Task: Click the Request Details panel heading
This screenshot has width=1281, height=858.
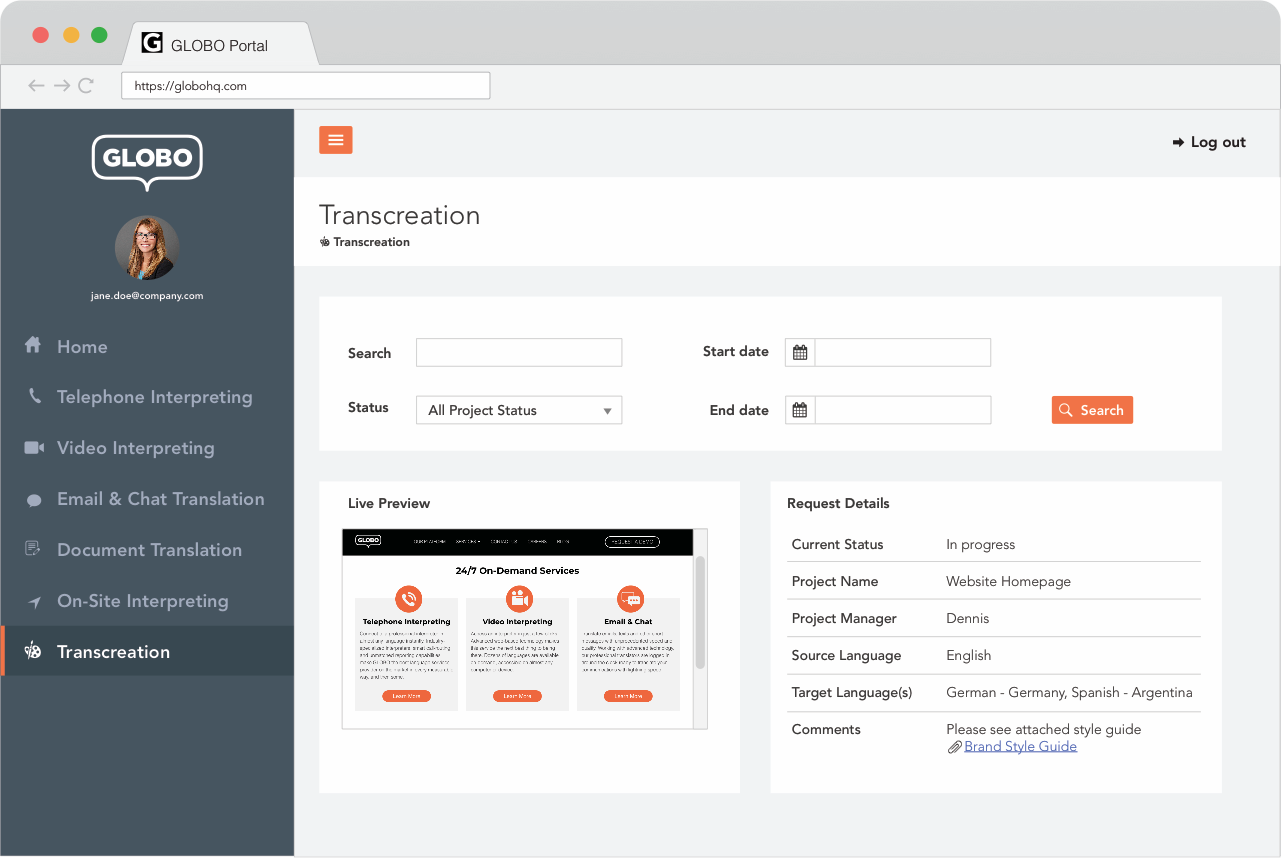Action: 838,504
